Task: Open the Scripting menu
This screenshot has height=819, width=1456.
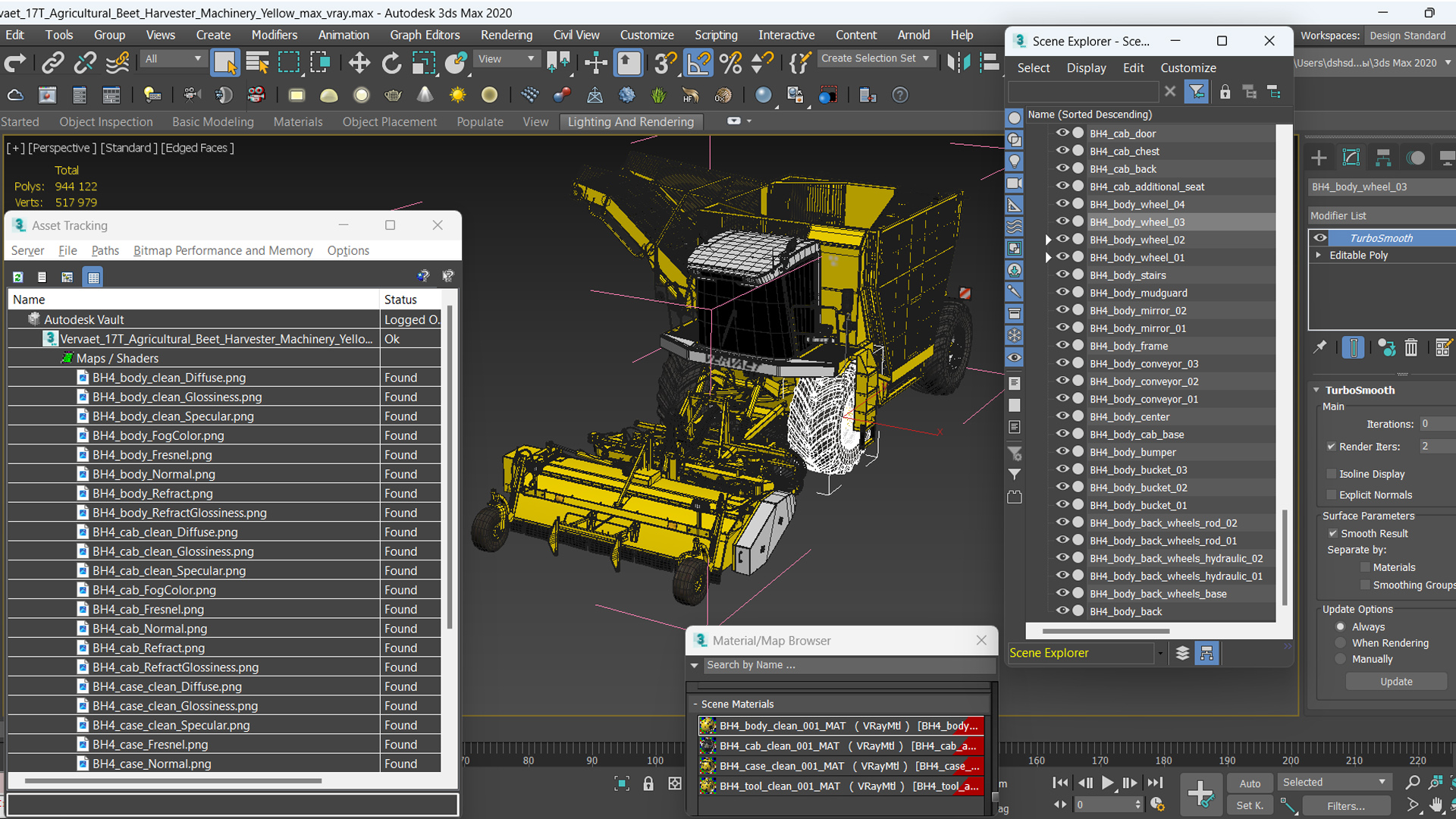Action: pos(716,35)
